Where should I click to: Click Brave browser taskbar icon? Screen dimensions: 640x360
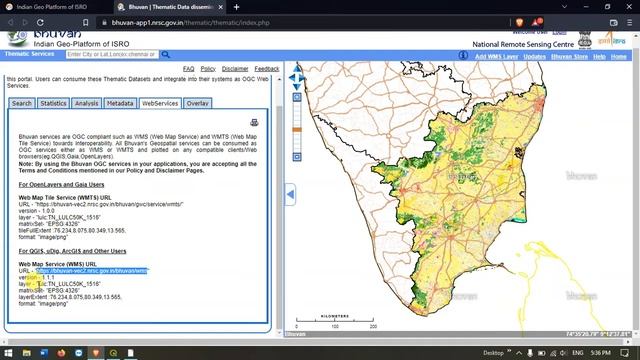(x=96, y=353)
